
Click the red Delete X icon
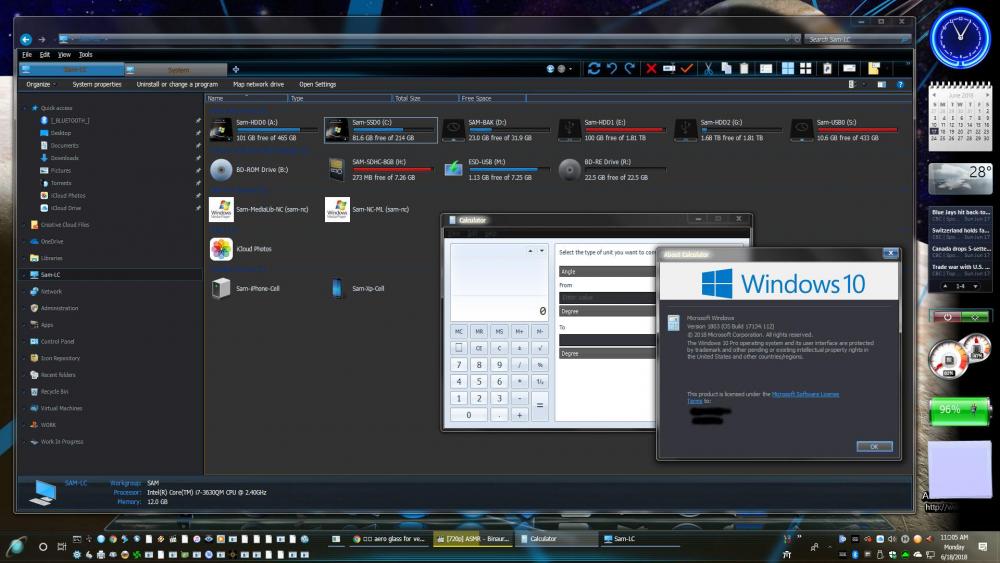tap(651, 68)
